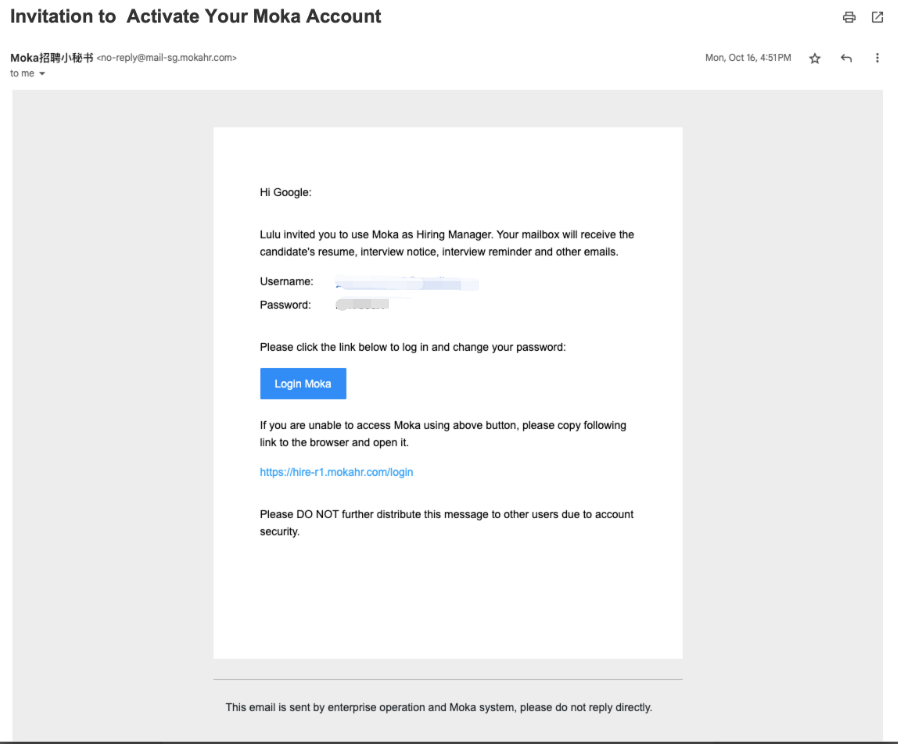Image resolution: width=898 pixels, height=744 pixels.
Task: Click the "Please click the link below" instruction
Action: pyautogui.click(x=413, y=347)
